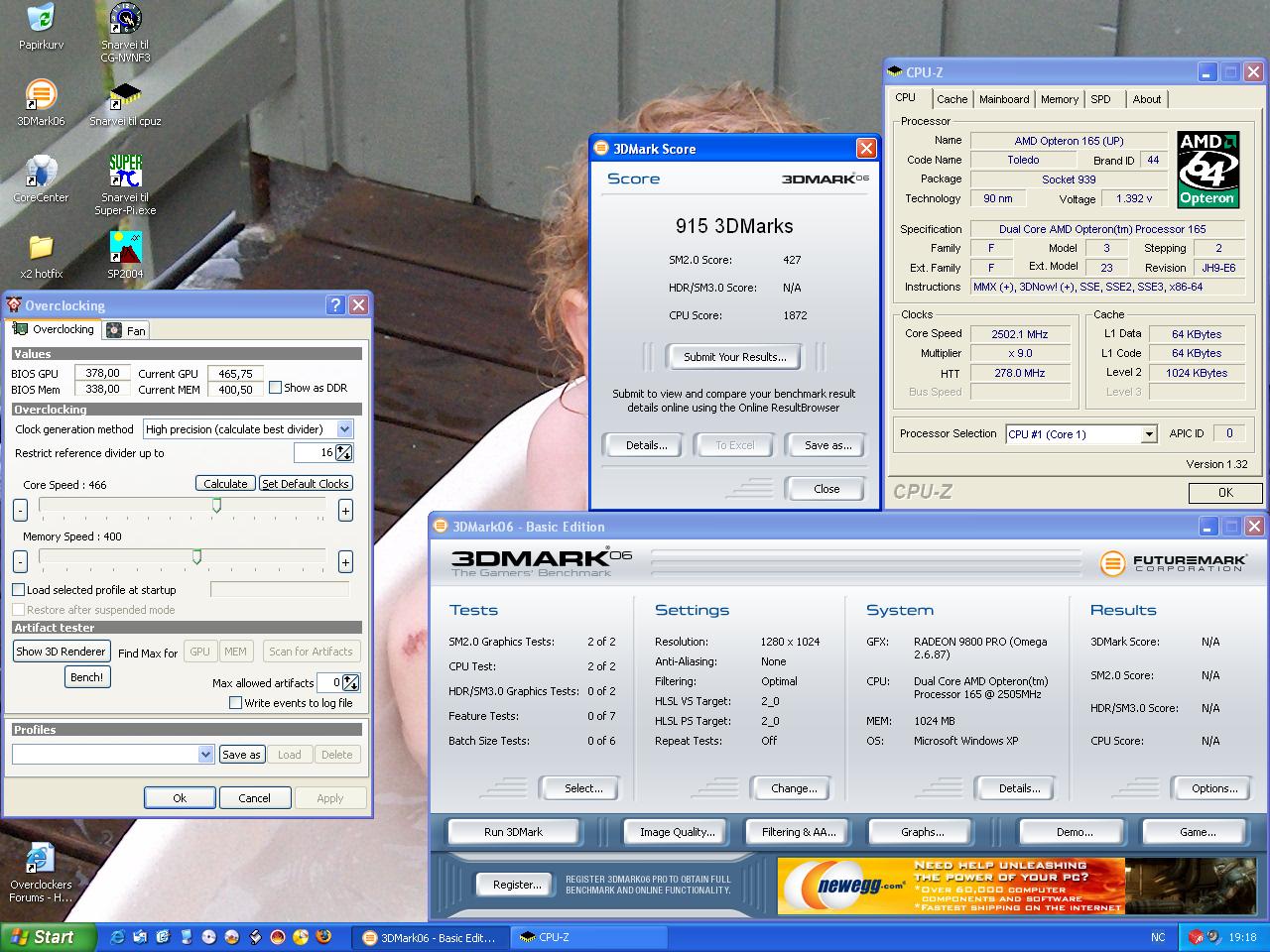1270x952 pixels.
Task: Click the Futuremark Corporation logo
Action: 1173,562
